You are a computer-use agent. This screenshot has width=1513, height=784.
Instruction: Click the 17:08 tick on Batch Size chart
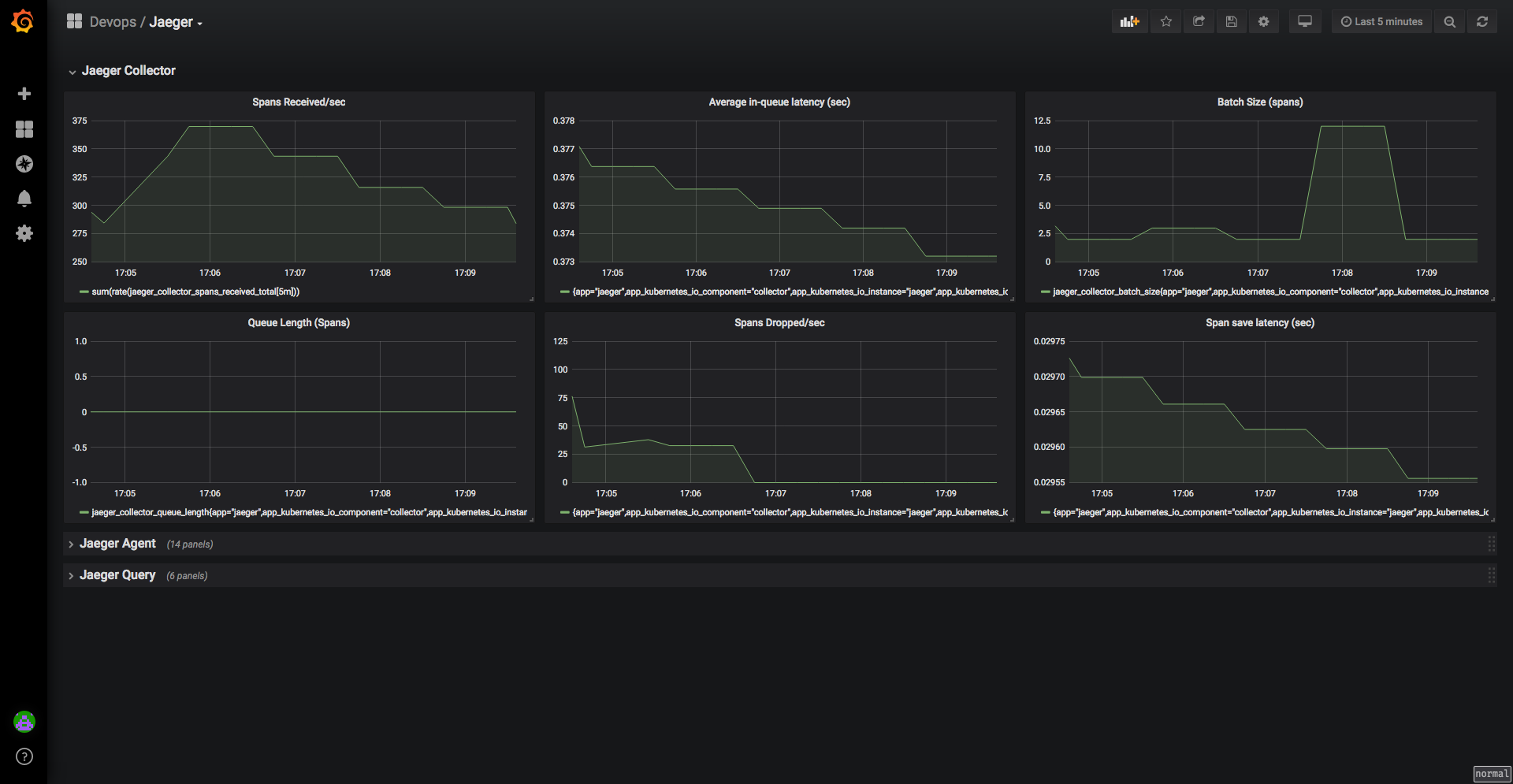[x=1342, y=273]
